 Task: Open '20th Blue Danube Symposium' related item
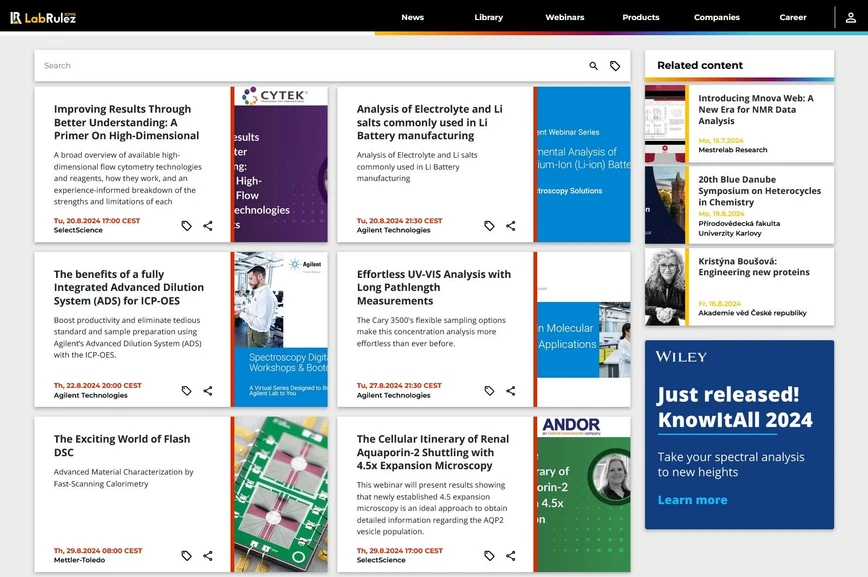(x=760, y=191)
